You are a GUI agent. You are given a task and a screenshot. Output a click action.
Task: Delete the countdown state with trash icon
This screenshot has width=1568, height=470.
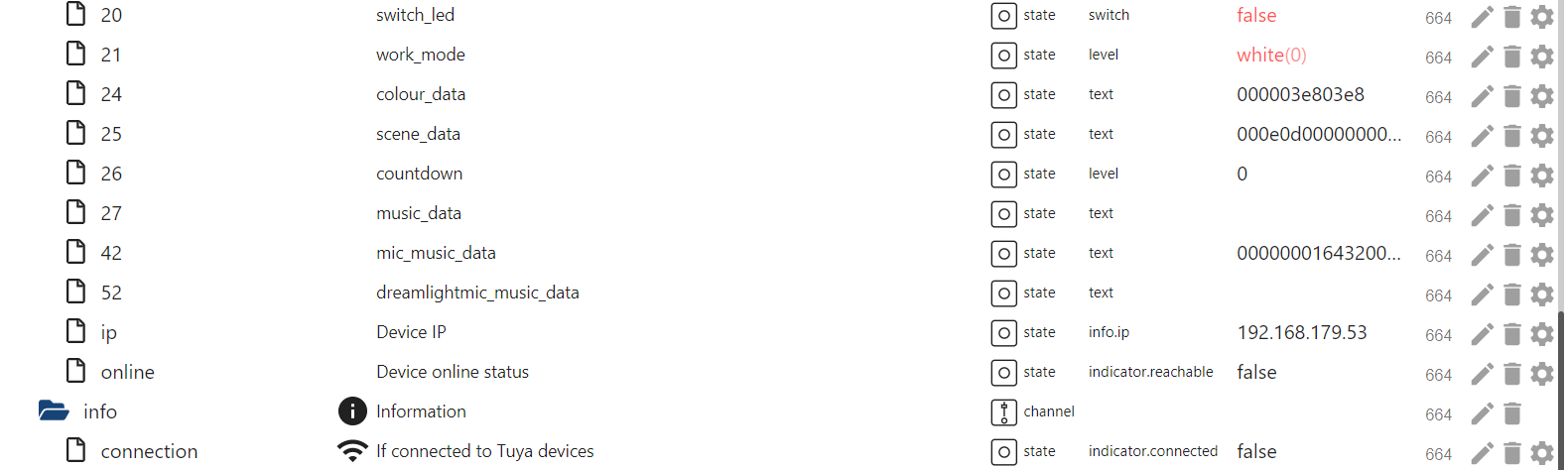coord(1511,176)
